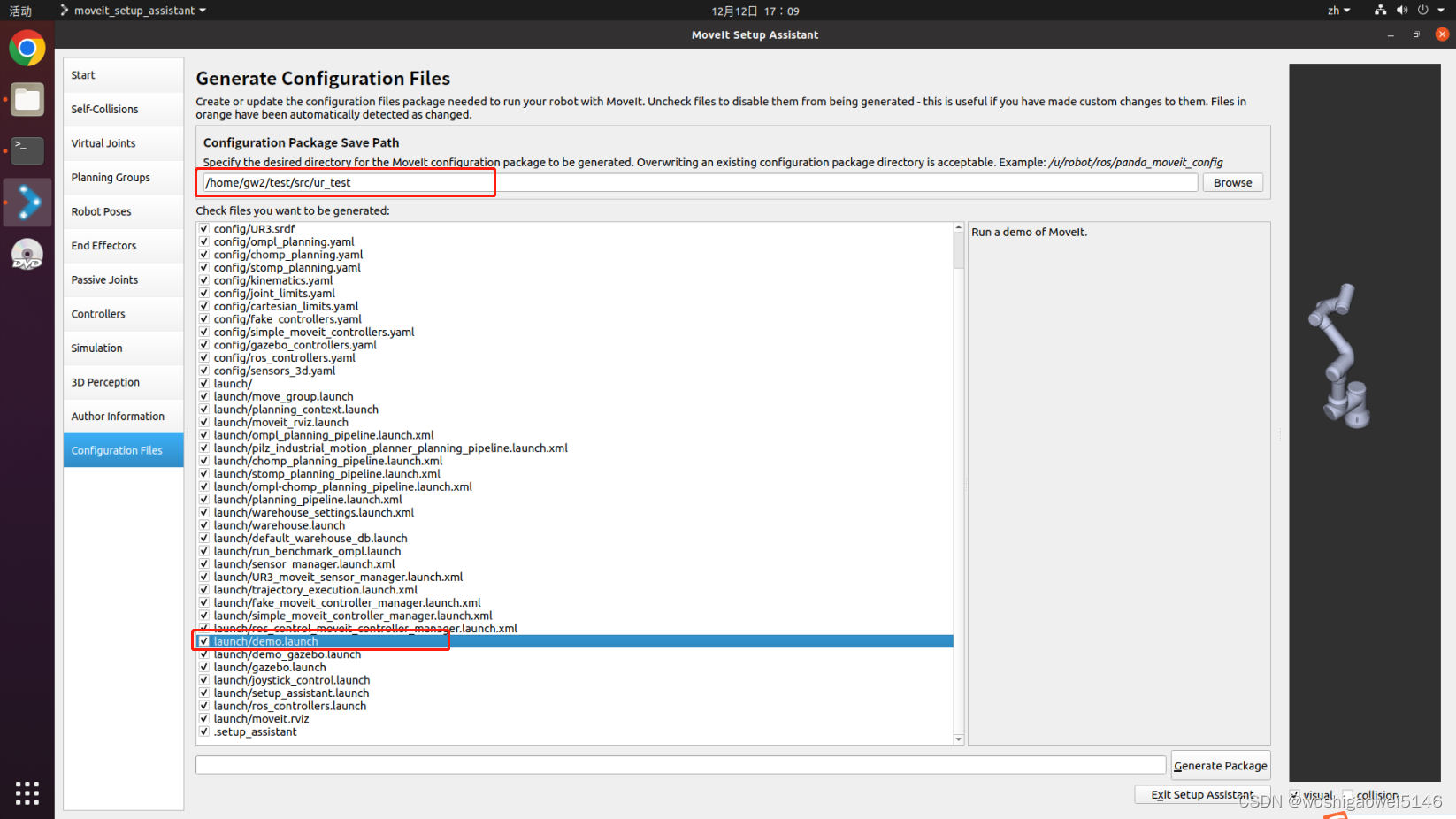Toggle launch/moveit.rviz checkbox
Viewport: 1456px width, 819px height.
[x=204, y=719]
